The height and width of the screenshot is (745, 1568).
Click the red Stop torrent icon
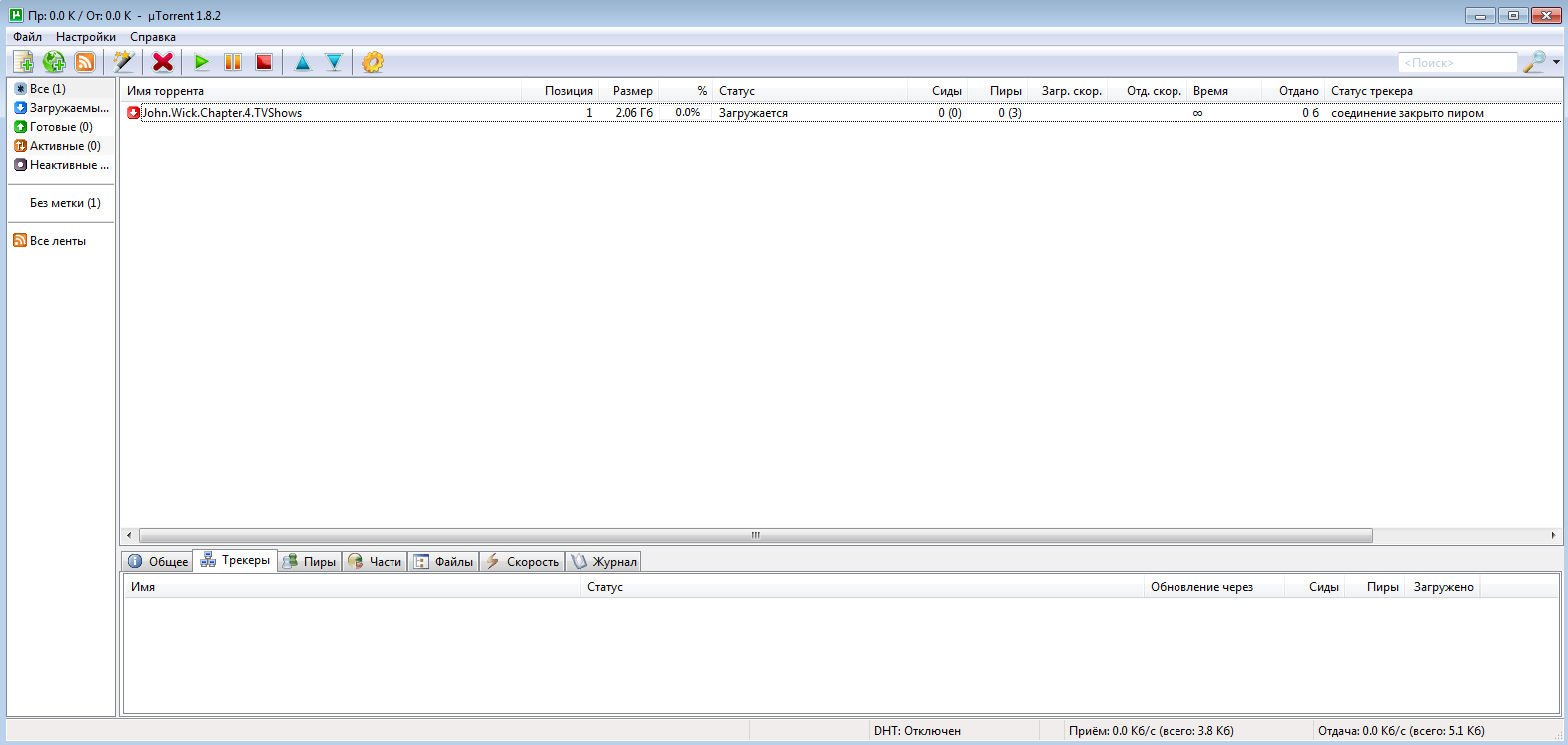pyautogui.click(x=264, y=62)
